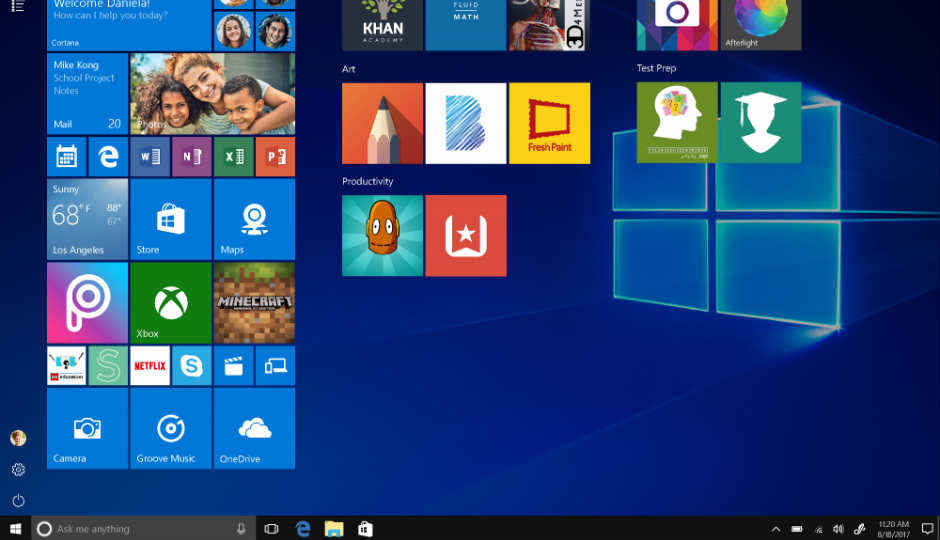Open the Connect devices tile
The image size is (940, 540).
tap(275, 366)
